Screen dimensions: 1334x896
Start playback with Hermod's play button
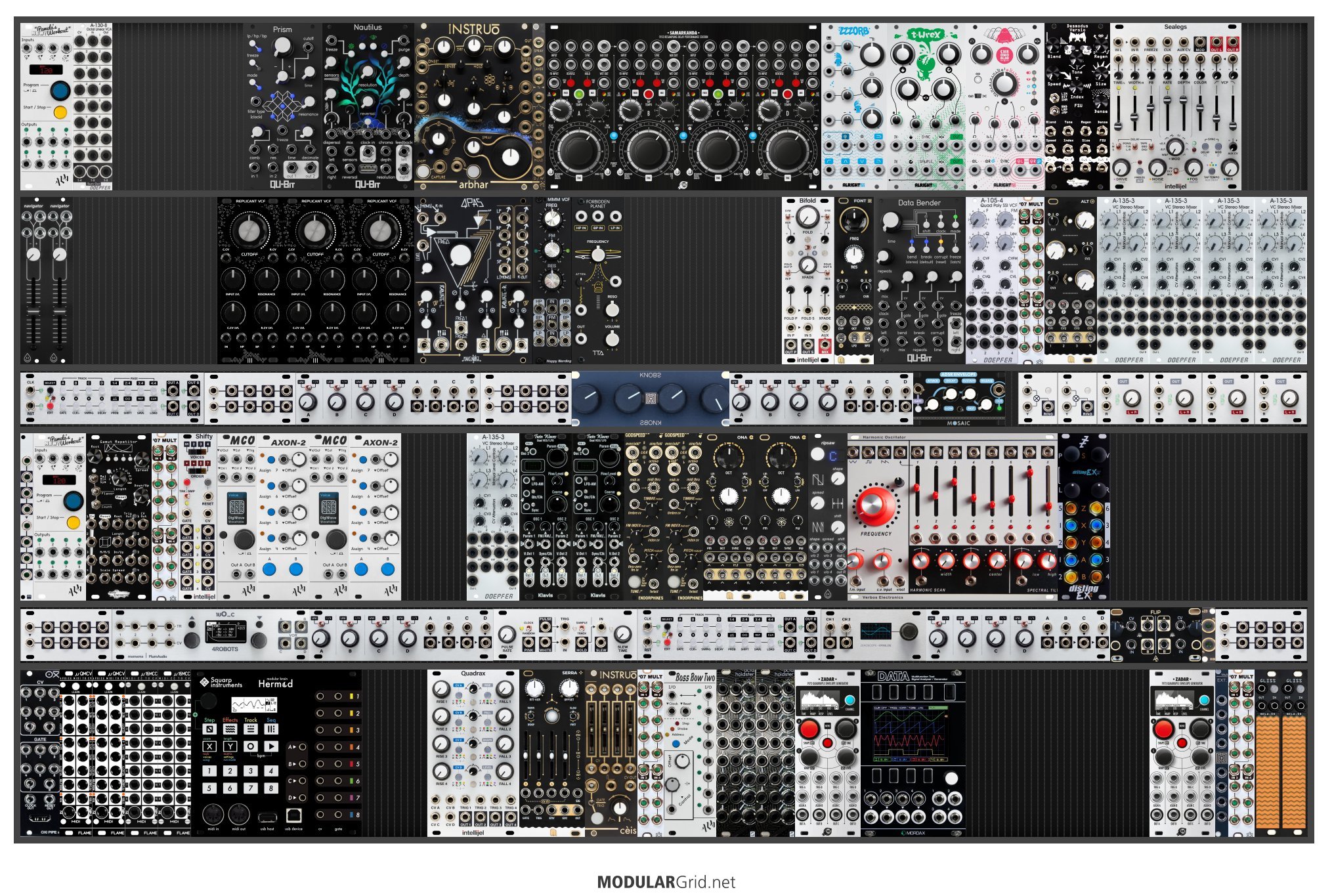(x=271, y=746)
